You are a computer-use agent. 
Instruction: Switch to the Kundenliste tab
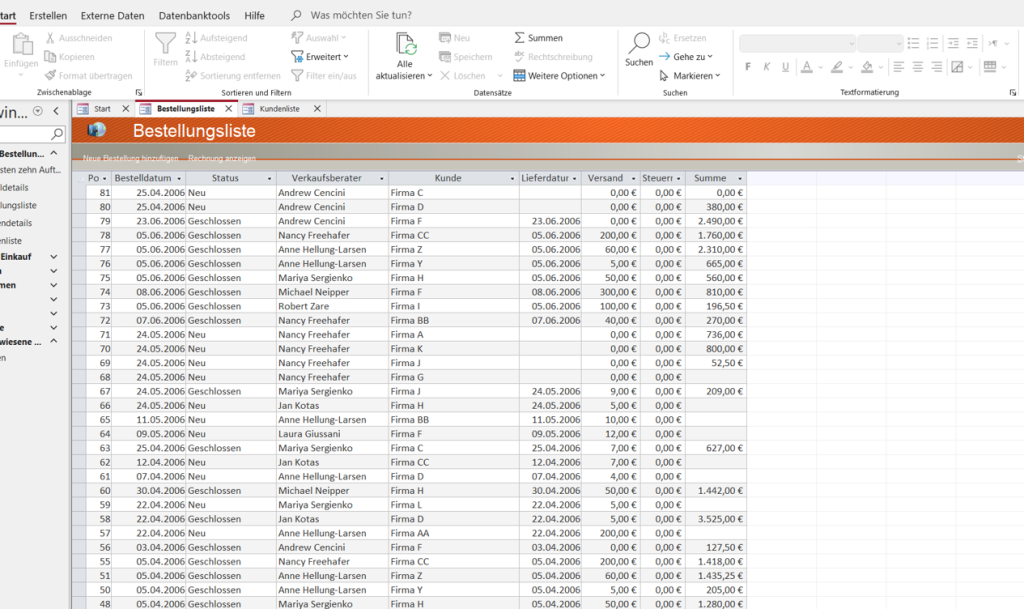coord(278,109)
